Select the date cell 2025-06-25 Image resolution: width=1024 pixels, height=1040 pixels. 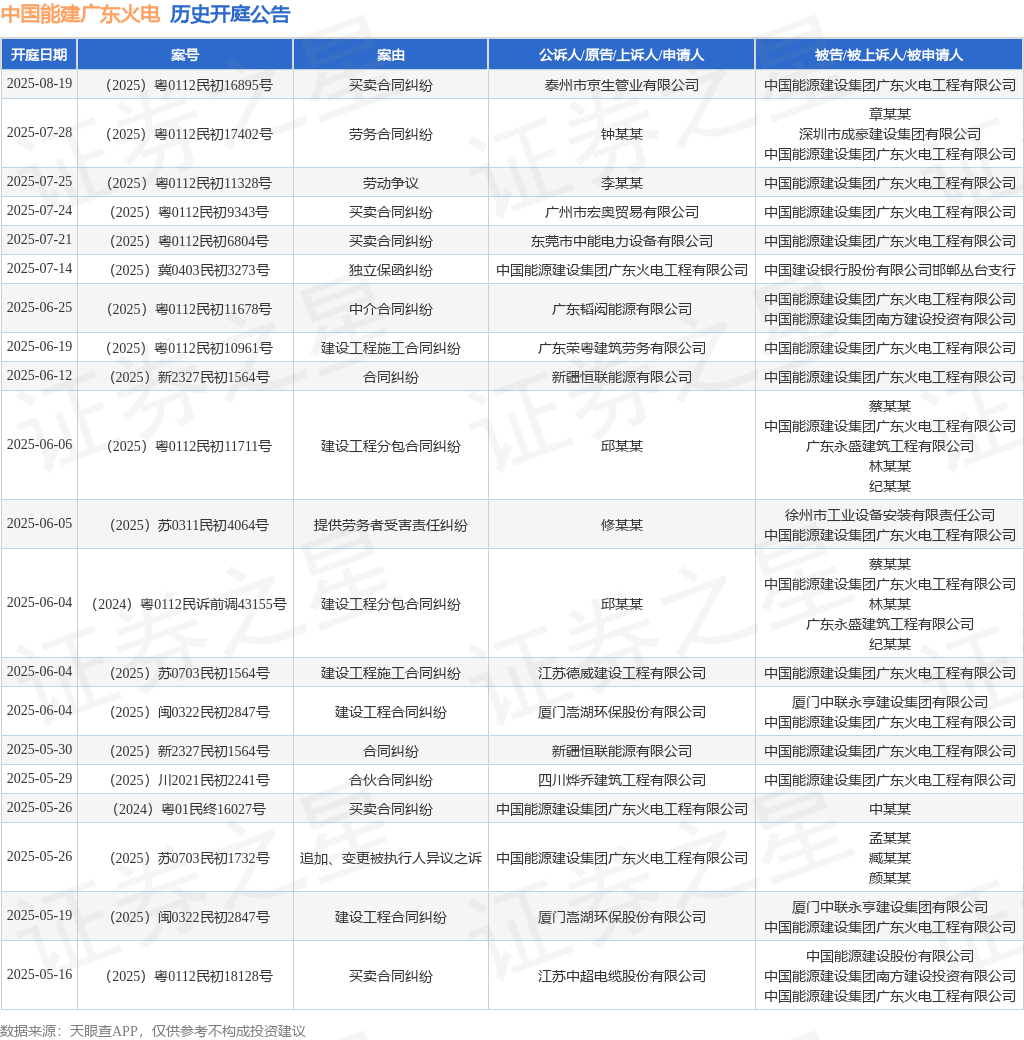click(39, 308)
